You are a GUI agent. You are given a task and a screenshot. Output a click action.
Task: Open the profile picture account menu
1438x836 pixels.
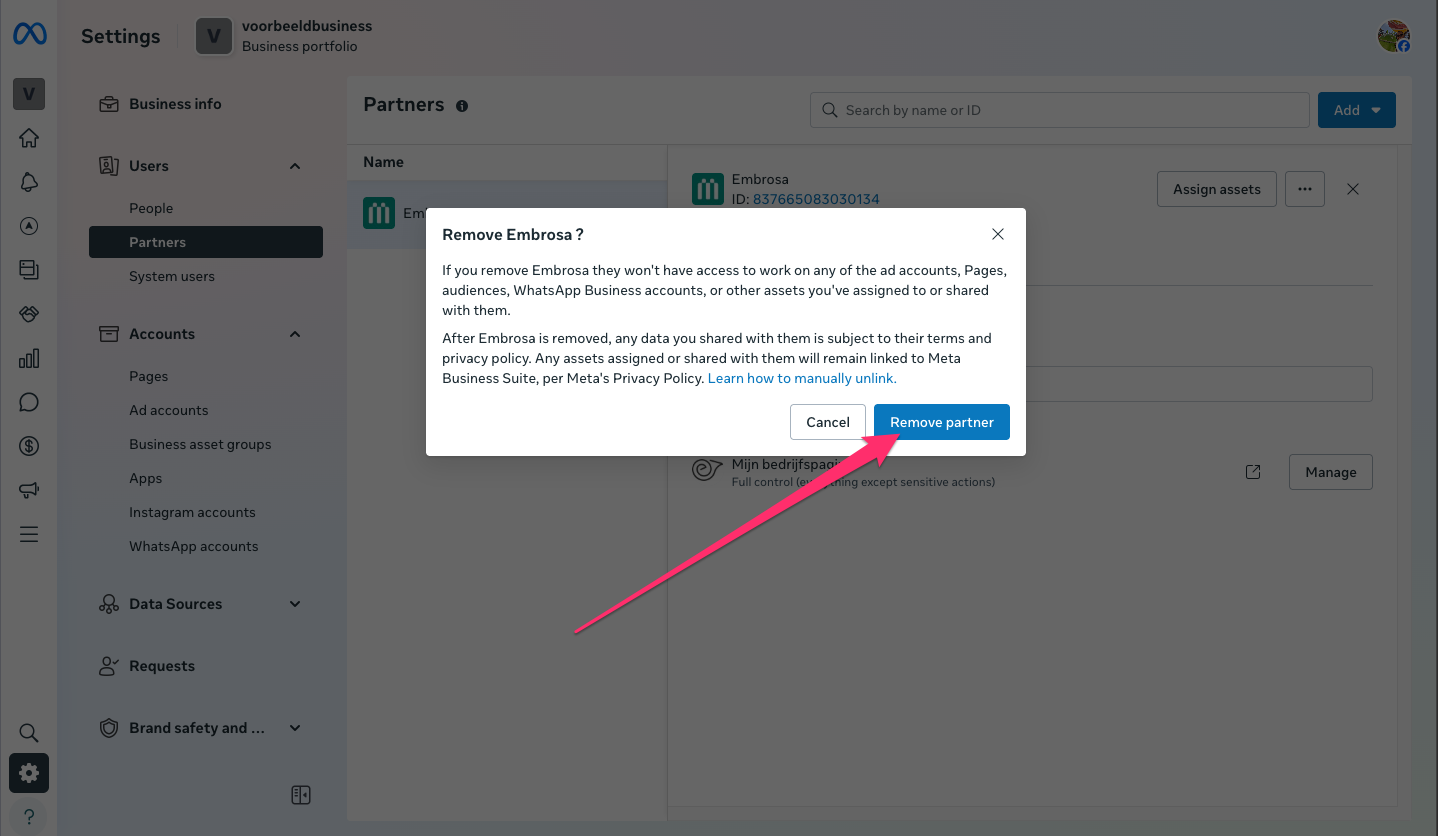coord(1394,36)
